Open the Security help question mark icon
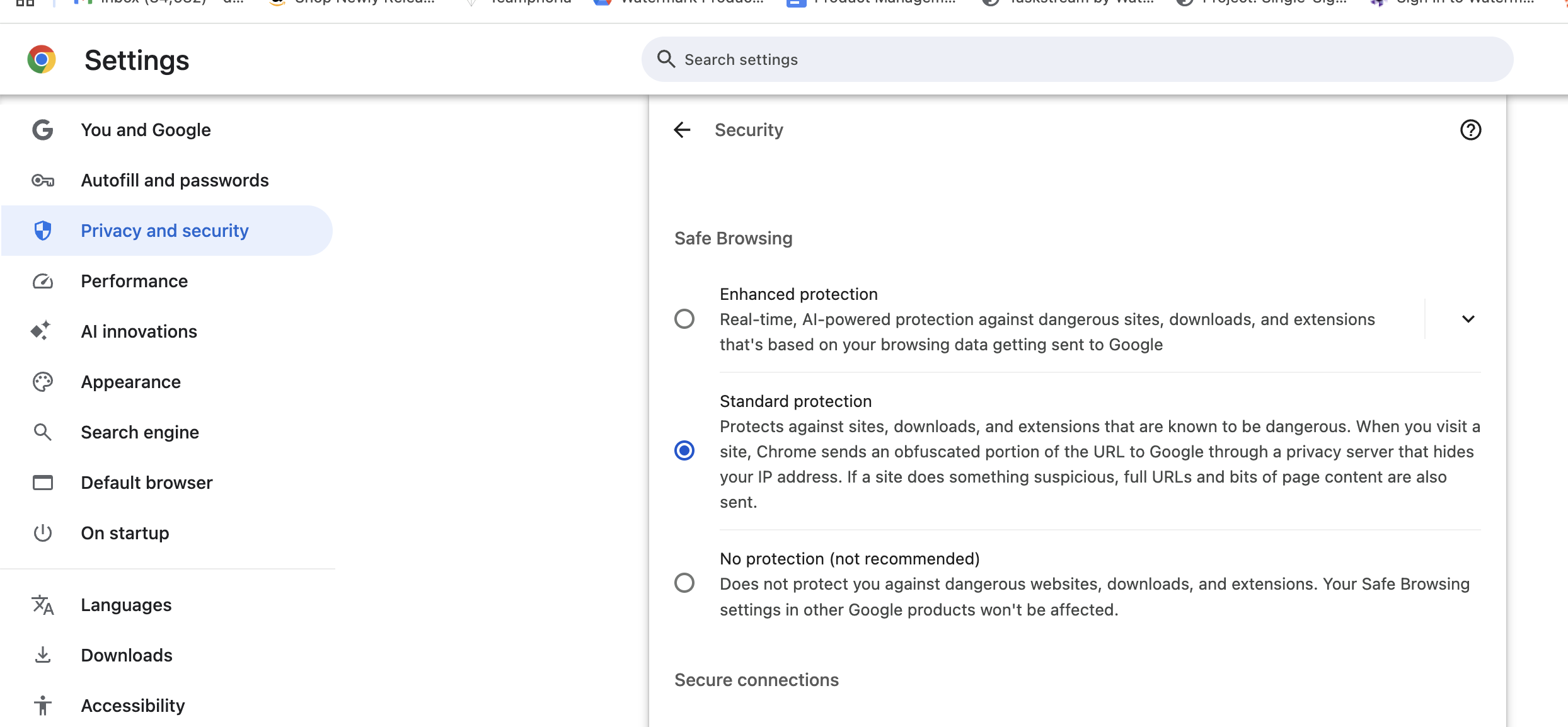This screenshot has width=1568, height=727. (1470, 130)
